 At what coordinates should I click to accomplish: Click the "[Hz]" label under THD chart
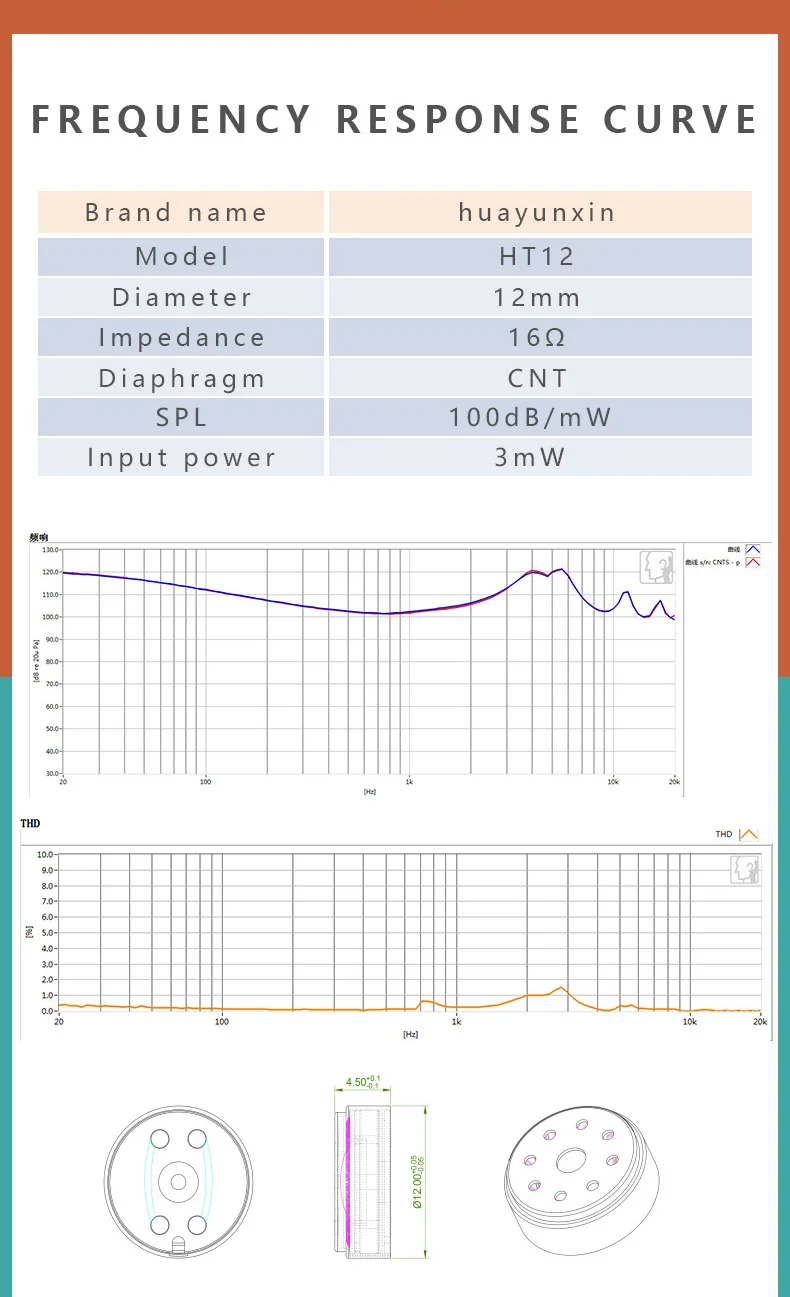pos(410,1034)
